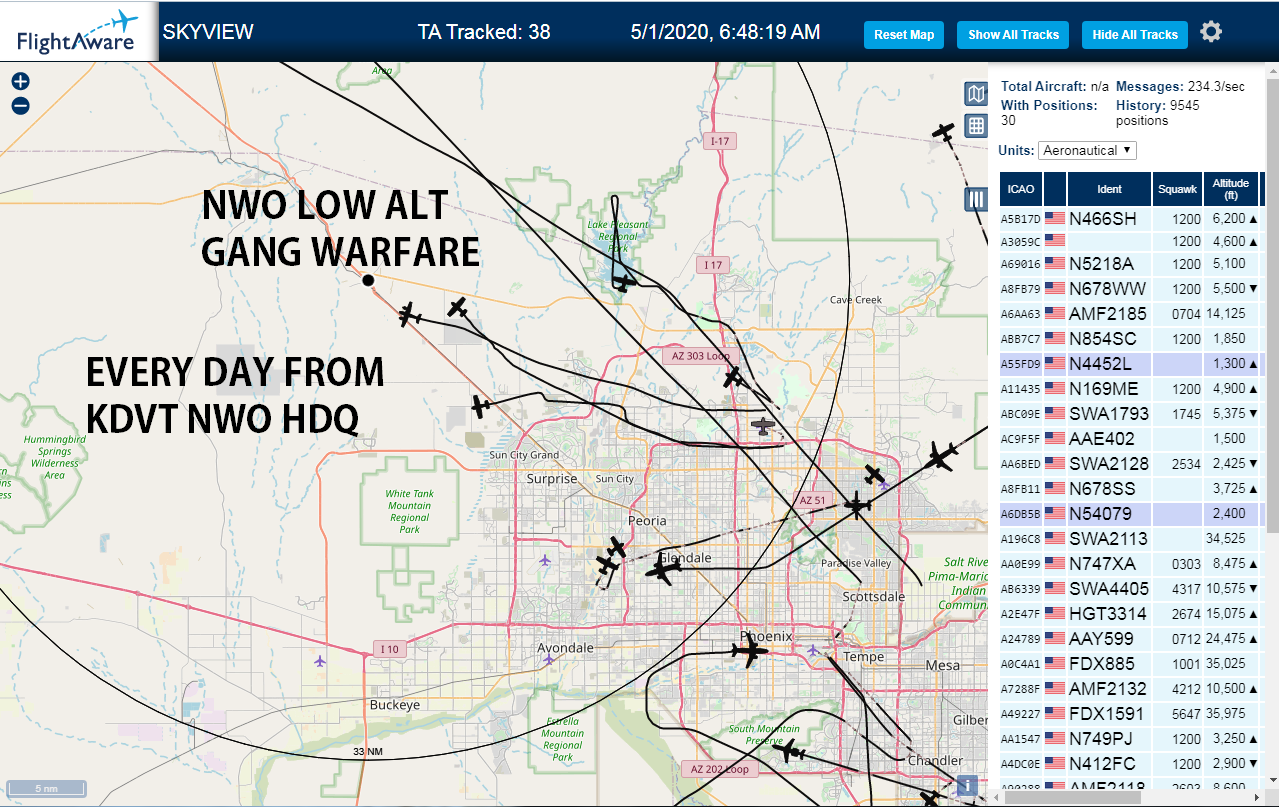
Task: Click the purple airport icon west of Buckeye
Action: 320,660
